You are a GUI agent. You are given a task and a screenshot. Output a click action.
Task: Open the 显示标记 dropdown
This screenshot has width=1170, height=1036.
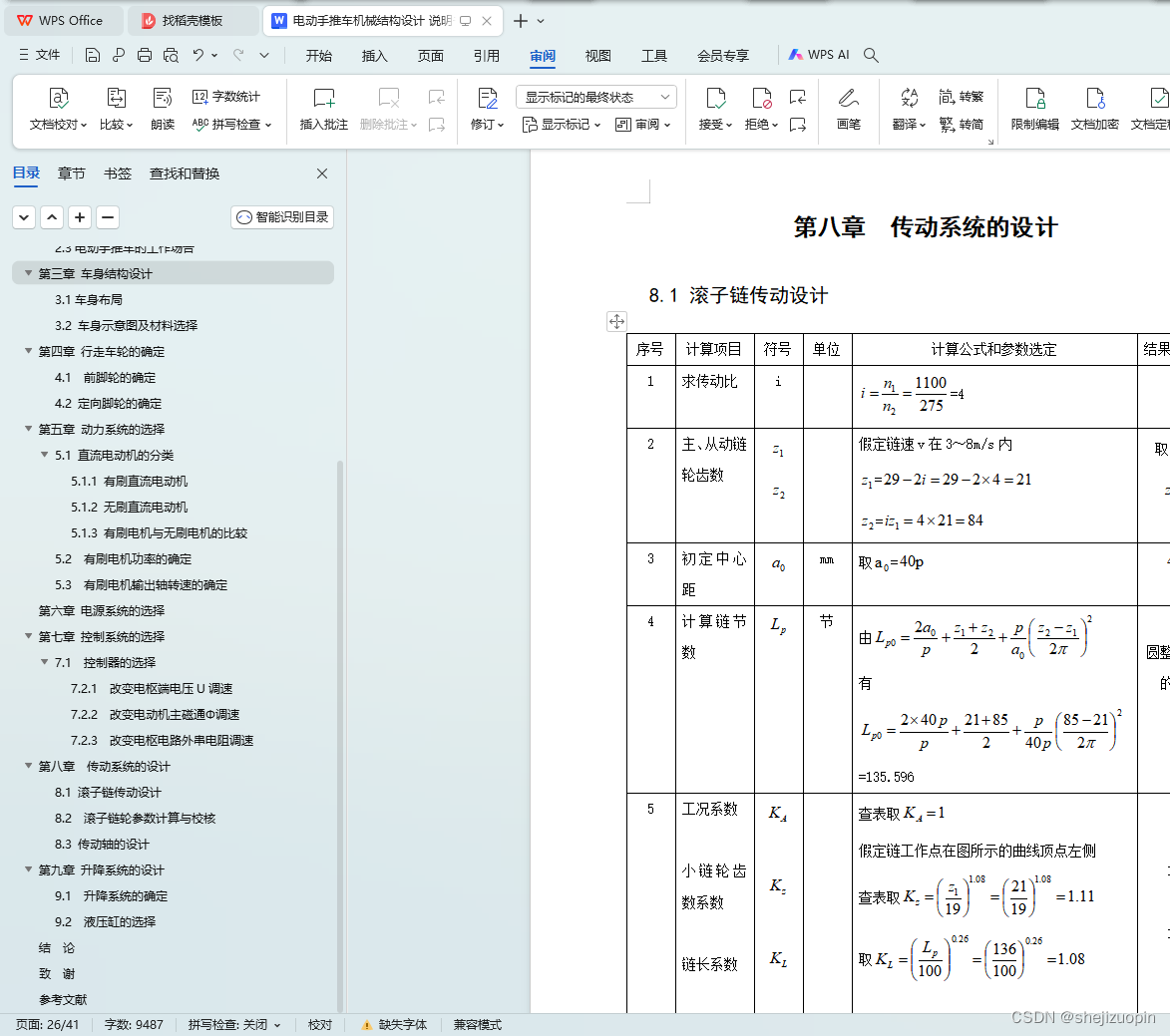[562, 125]
